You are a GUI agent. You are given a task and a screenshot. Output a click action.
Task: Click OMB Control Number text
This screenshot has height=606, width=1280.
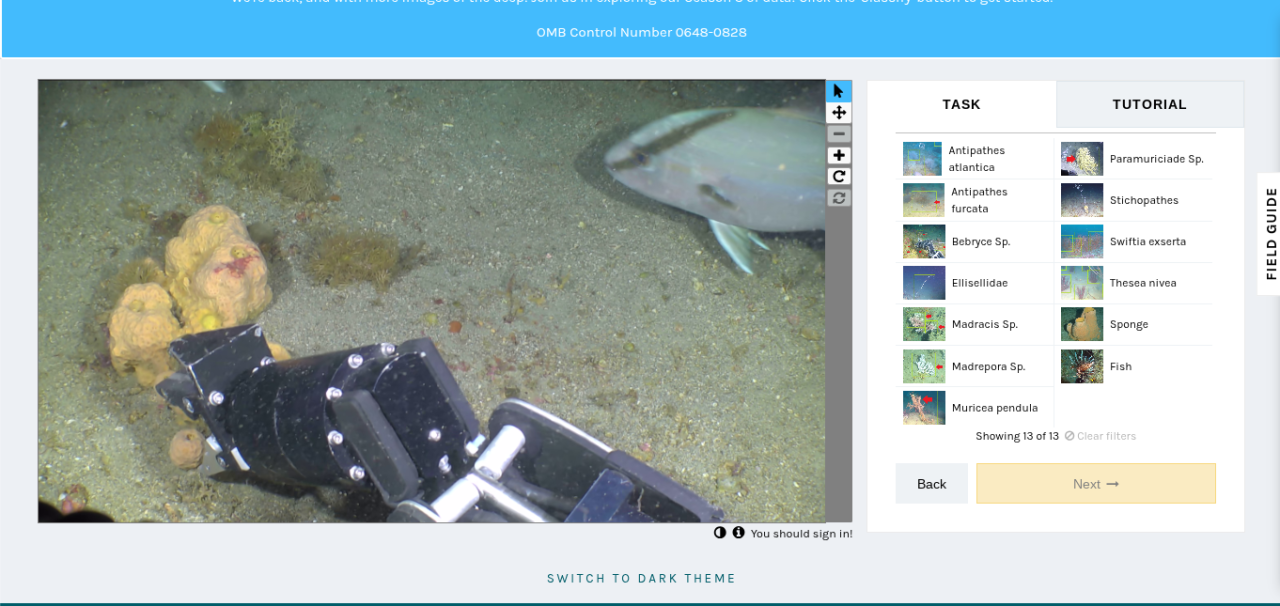tap(641, 32)
